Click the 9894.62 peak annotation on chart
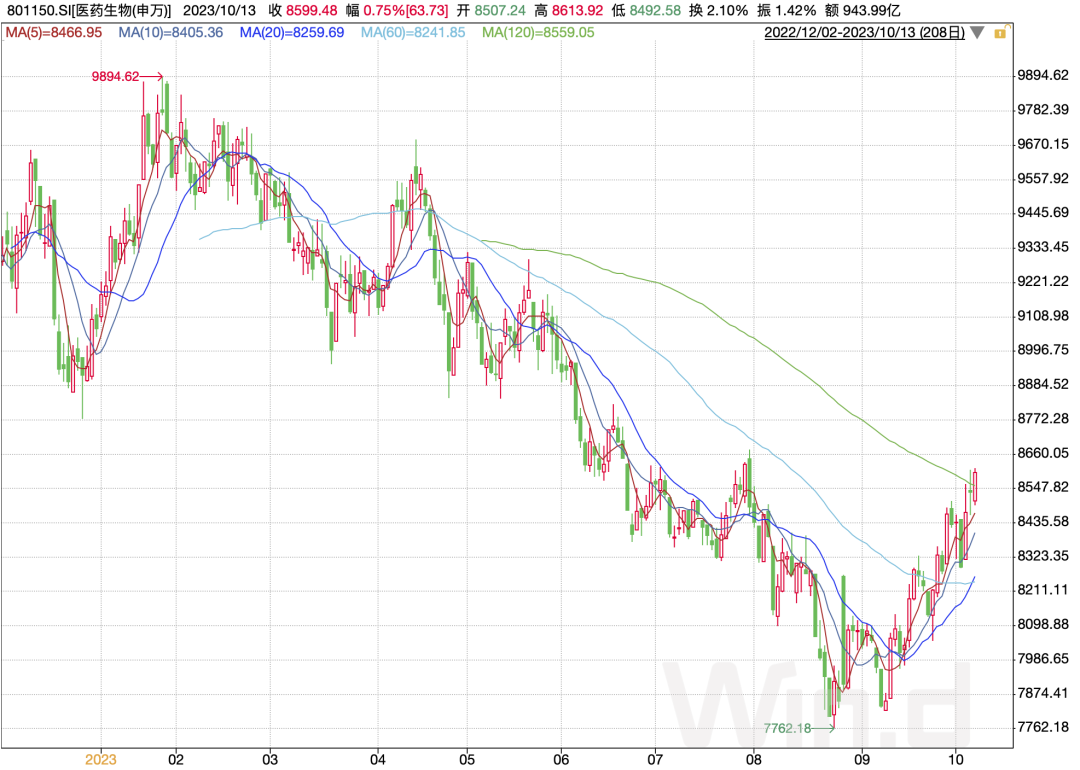 click(115, 76)
